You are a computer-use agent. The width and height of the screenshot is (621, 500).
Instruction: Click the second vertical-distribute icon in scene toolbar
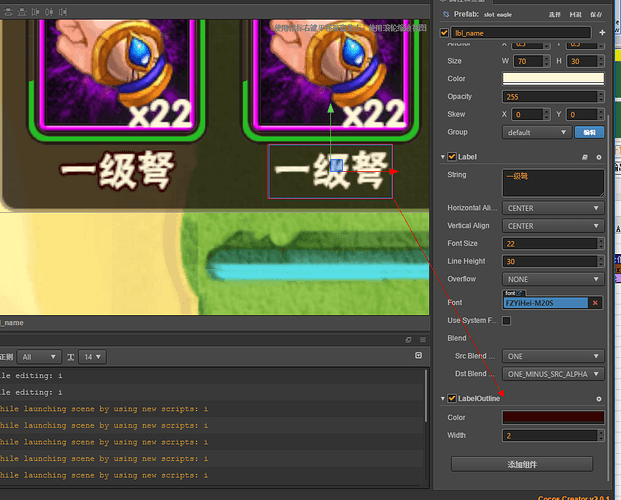click(22, 12)
